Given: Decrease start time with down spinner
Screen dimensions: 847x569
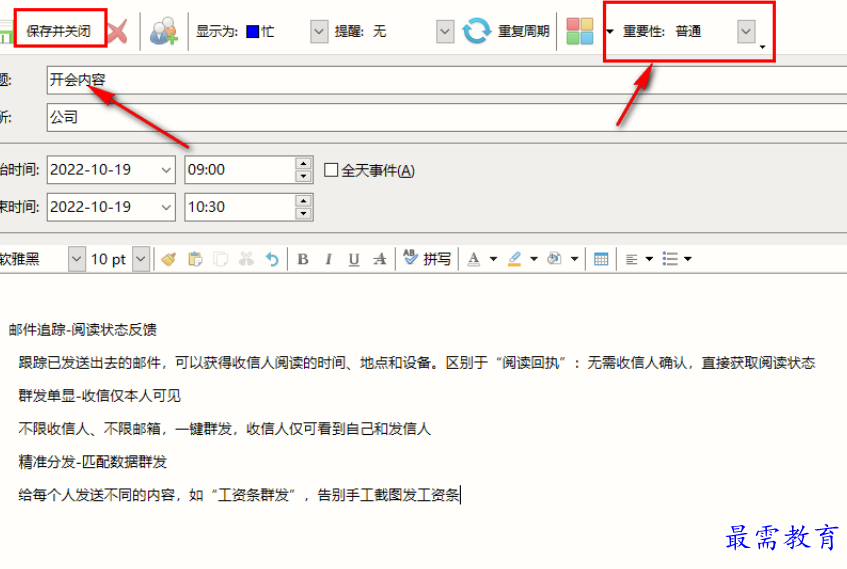Looking at the screenshot, I should [x=304, y=176].
